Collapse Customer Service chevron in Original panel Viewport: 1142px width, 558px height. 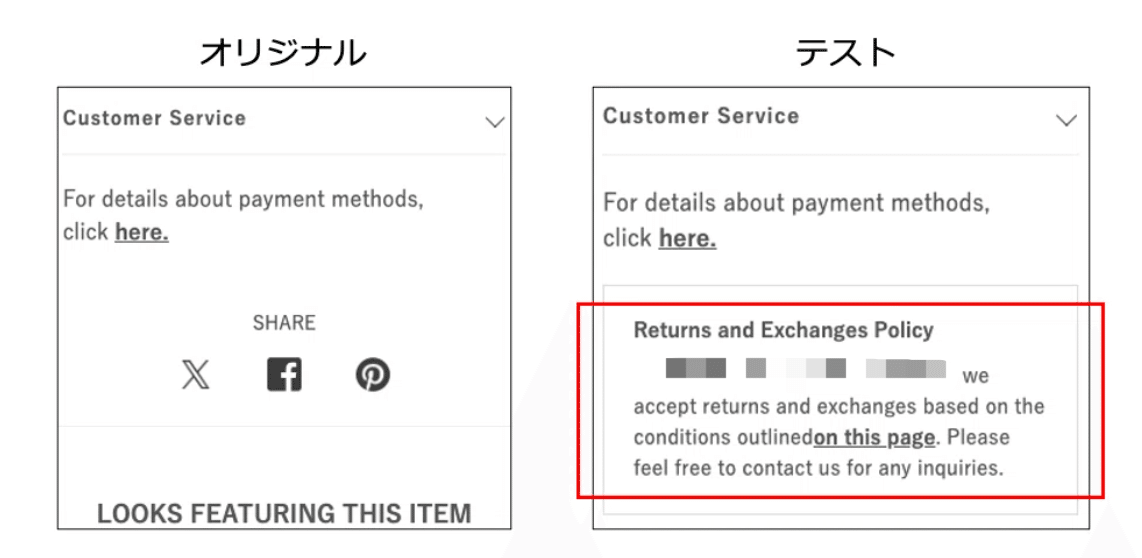pos(494,123)
